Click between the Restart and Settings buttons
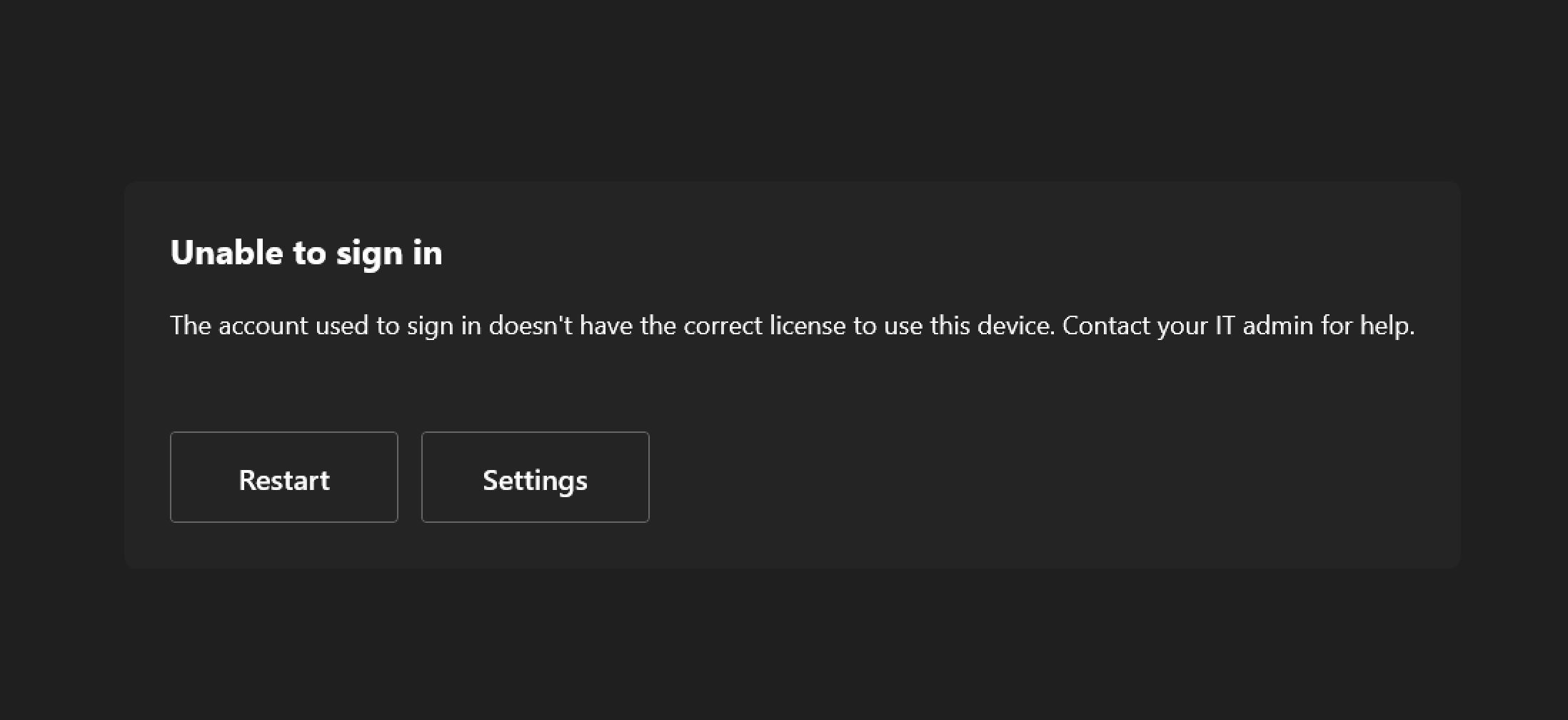The height and width of the screenshot is (720, 1568). coord(410,477)
